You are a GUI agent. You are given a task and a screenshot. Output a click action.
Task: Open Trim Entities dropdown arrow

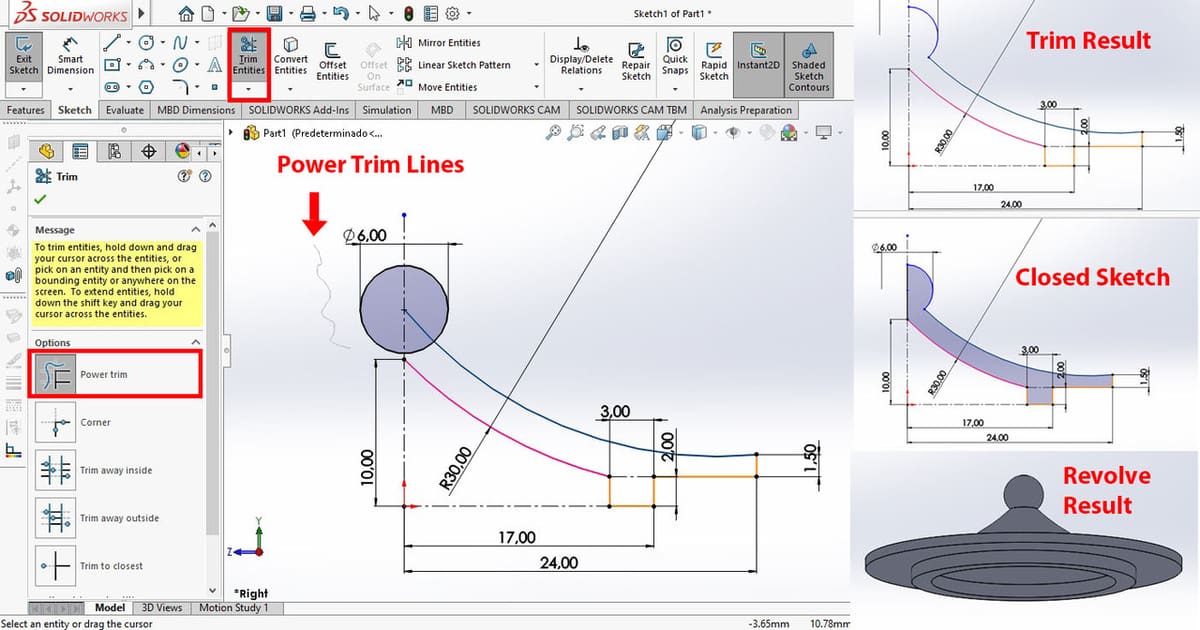(248, 89)
